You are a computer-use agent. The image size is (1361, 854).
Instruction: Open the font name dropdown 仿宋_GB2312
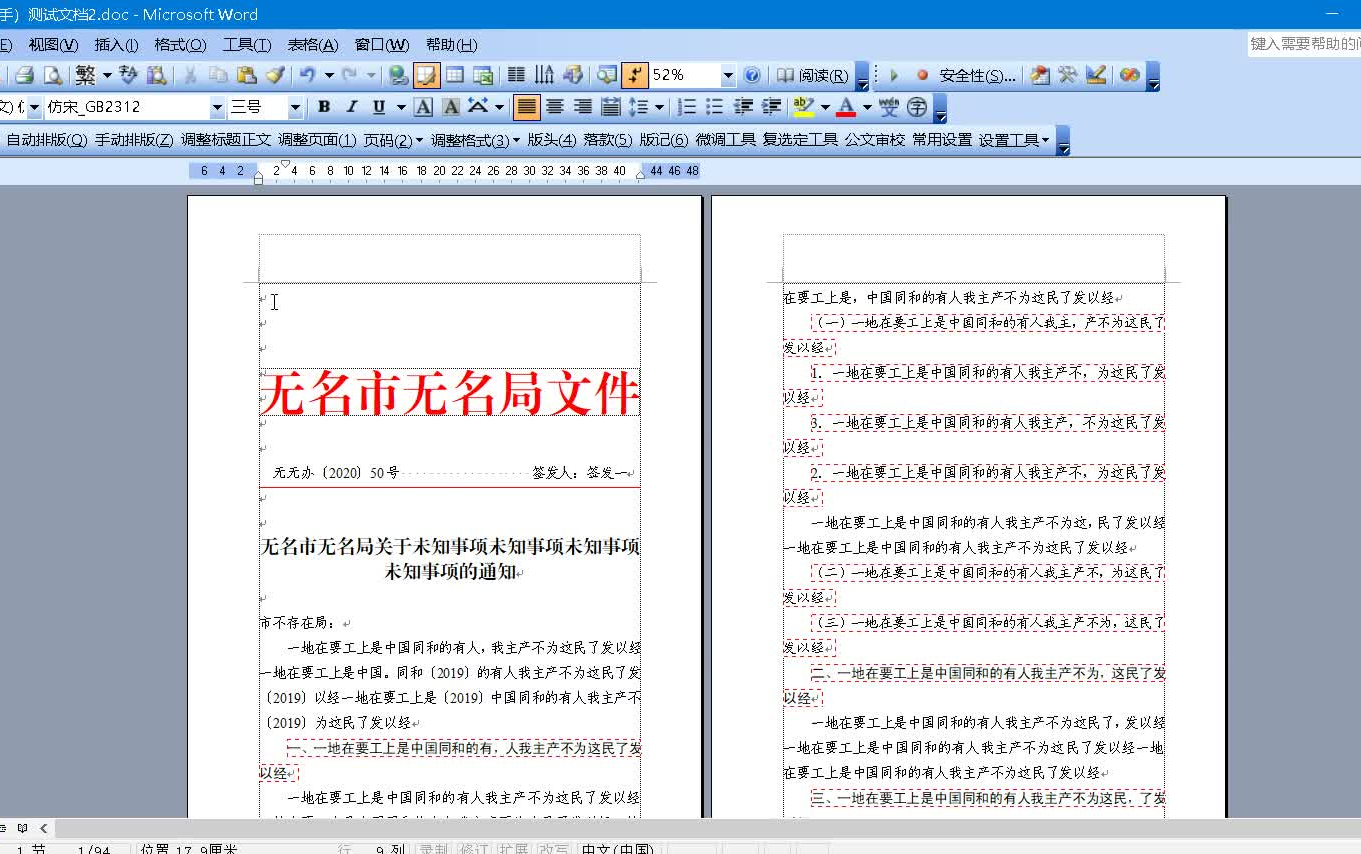click(217, 107)
